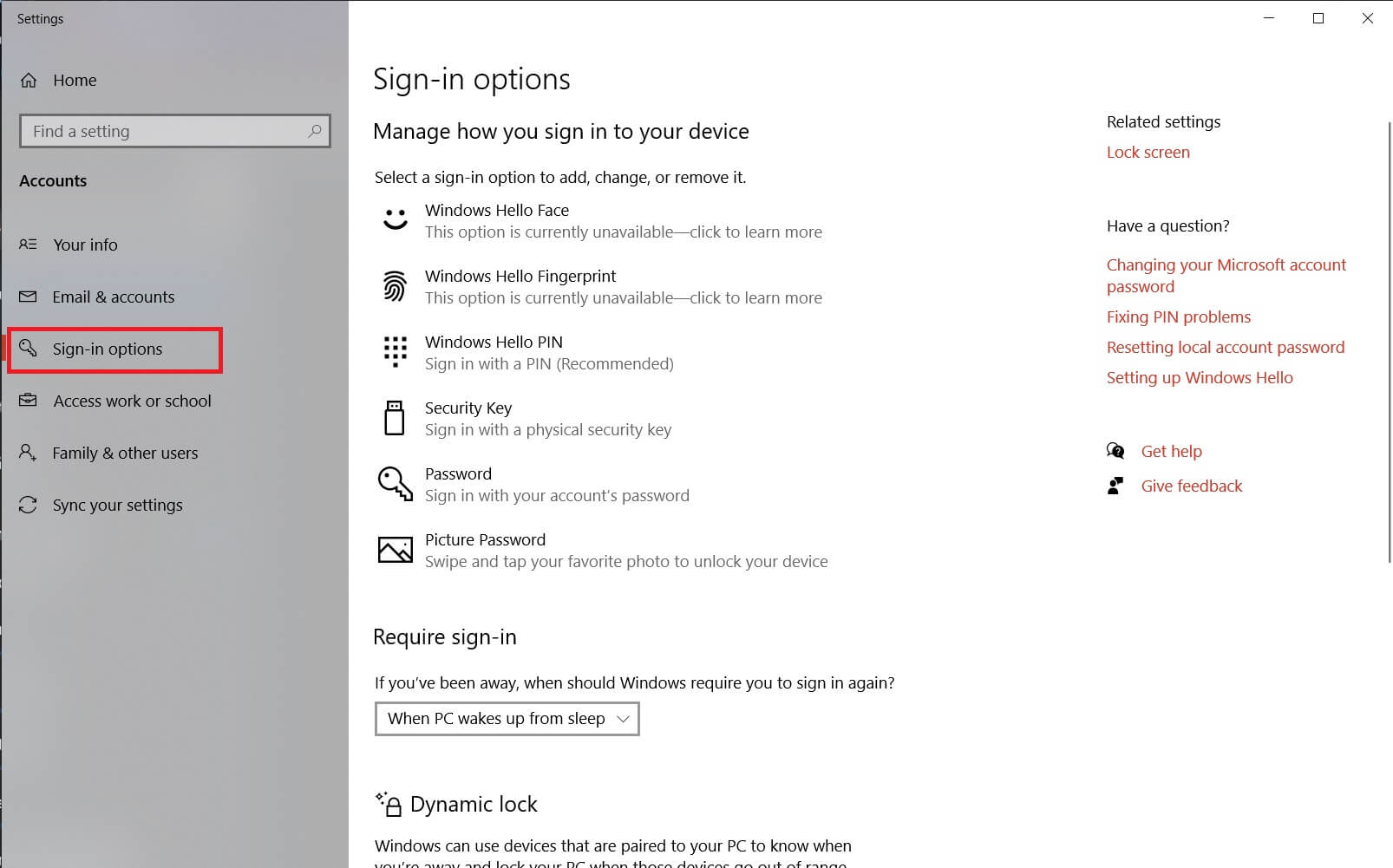This screenshot has width=1393, height=868.
Task: Click the Your info person-card icon
Action: [28, 245]
